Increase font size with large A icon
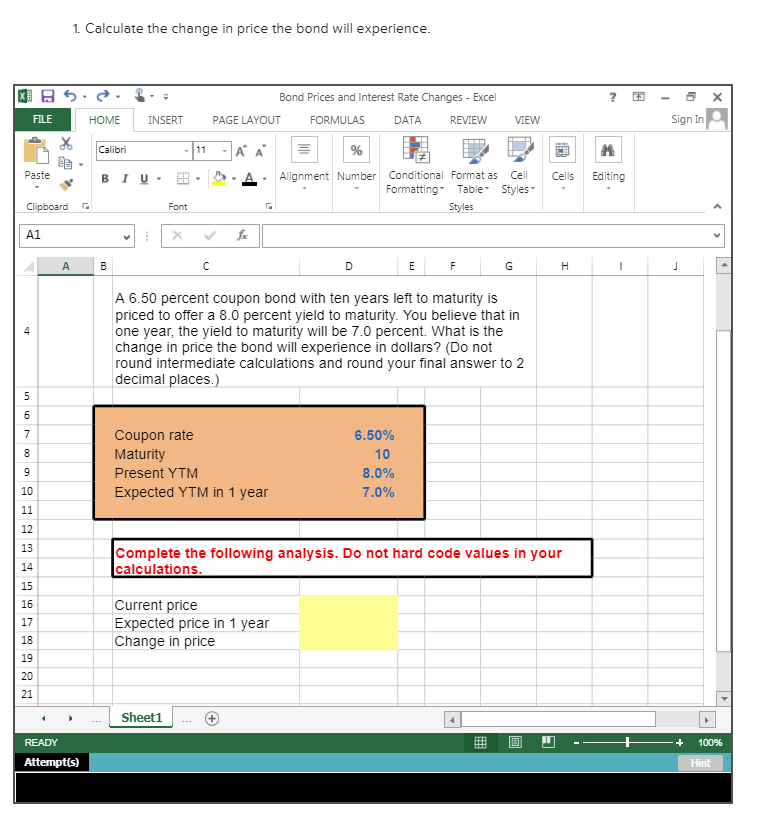Screen dimensions: 774x836 click(x=241, y=151)
